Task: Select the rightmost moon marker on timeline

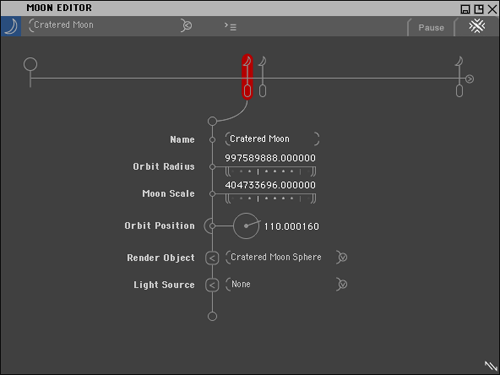Action: pos(459,77)
